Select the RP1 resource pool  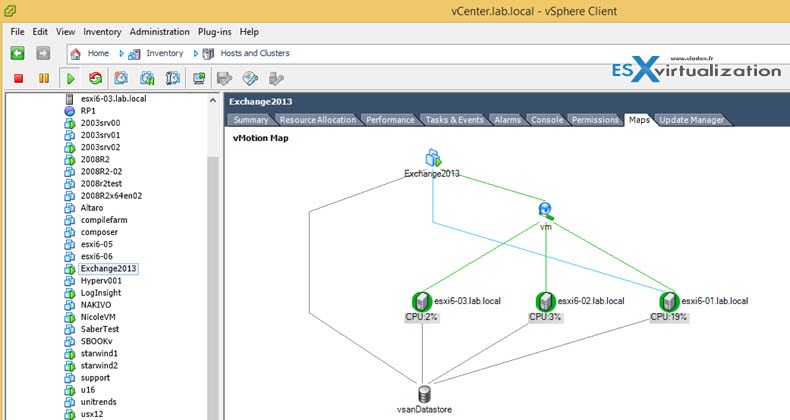tap(88, 111)
